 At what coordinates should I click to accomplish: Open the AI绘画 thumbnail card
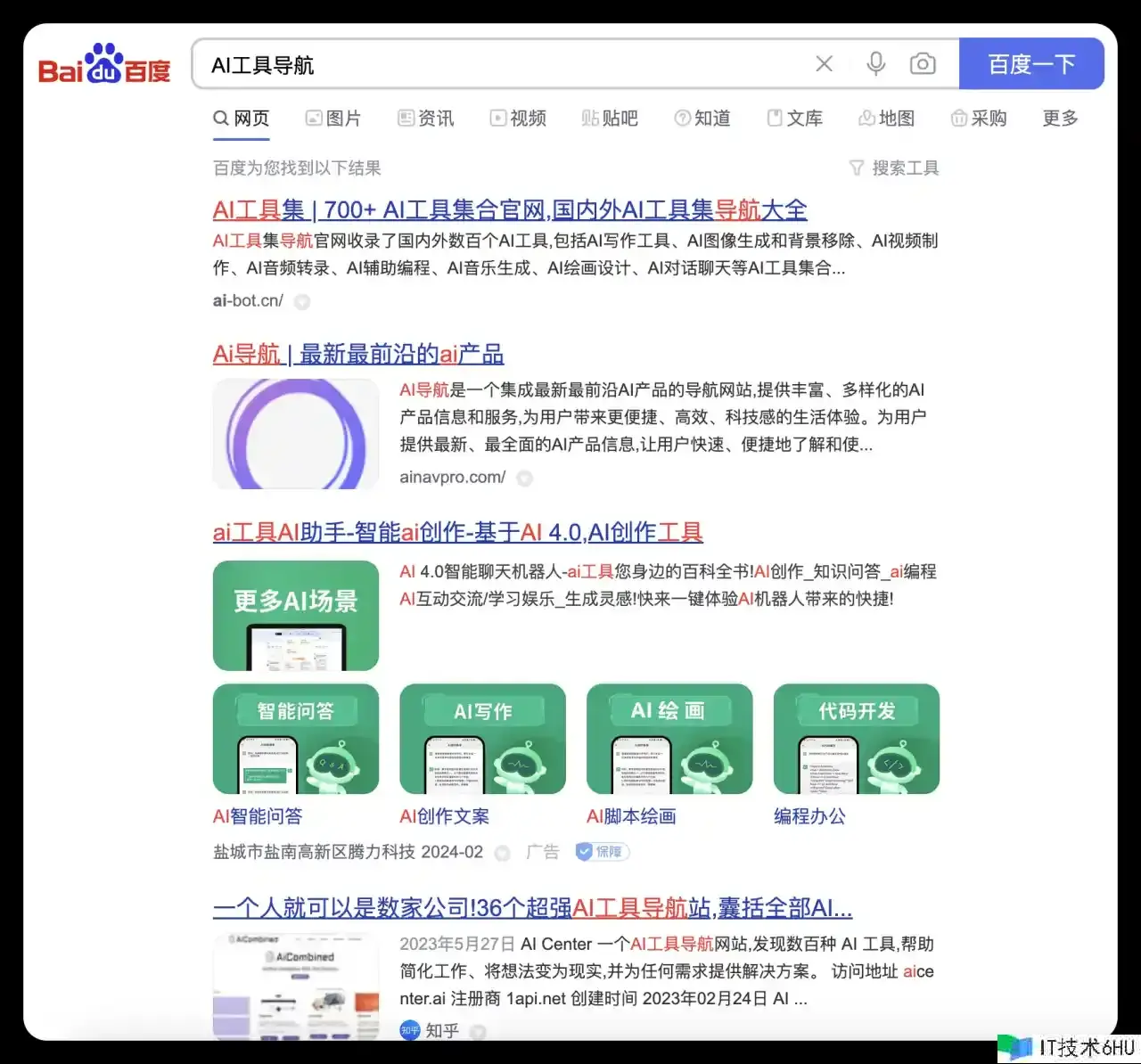(x=669, y=739)
